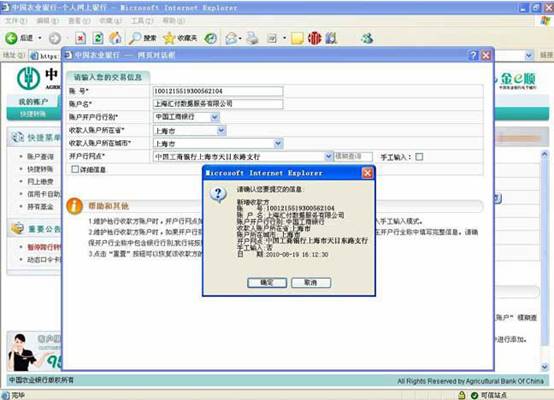This screenshot has height=400, width=554.
Task: Open the Edit icon dropdown arrow
Action: point(284,38)
